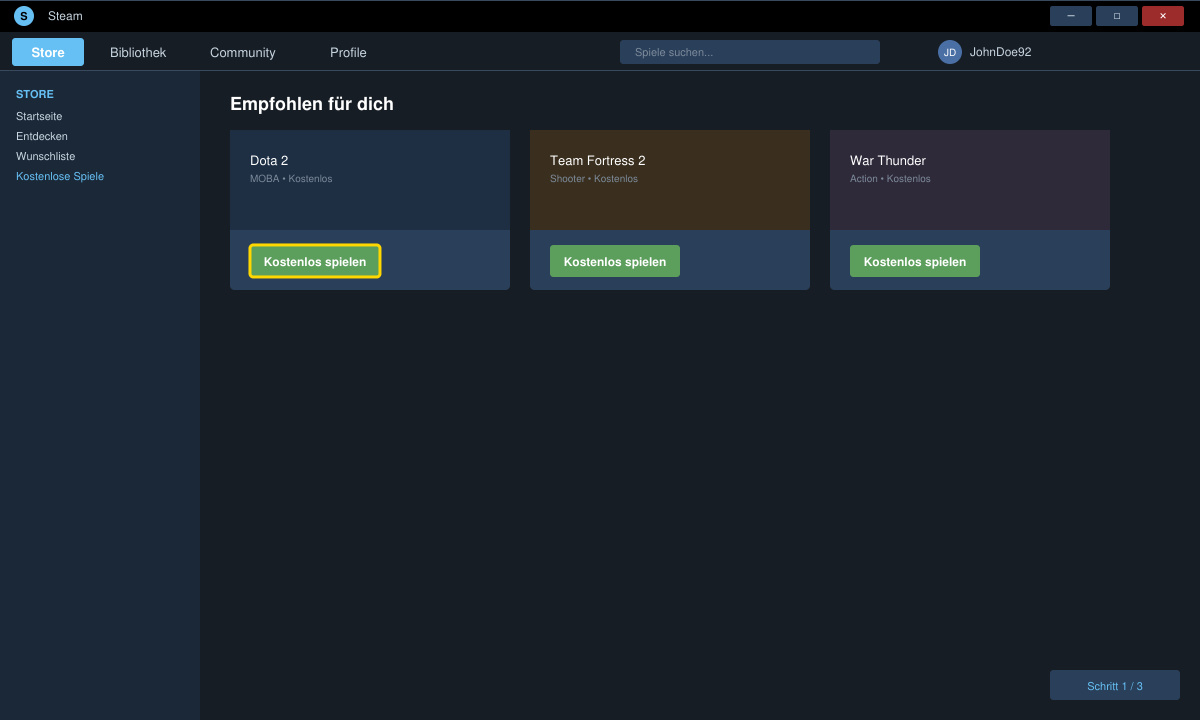Click Kostenlos spielen for War Thunder
Viewport: 1200px width, 720px height.
pyautogui.click(x=915, y=261)
